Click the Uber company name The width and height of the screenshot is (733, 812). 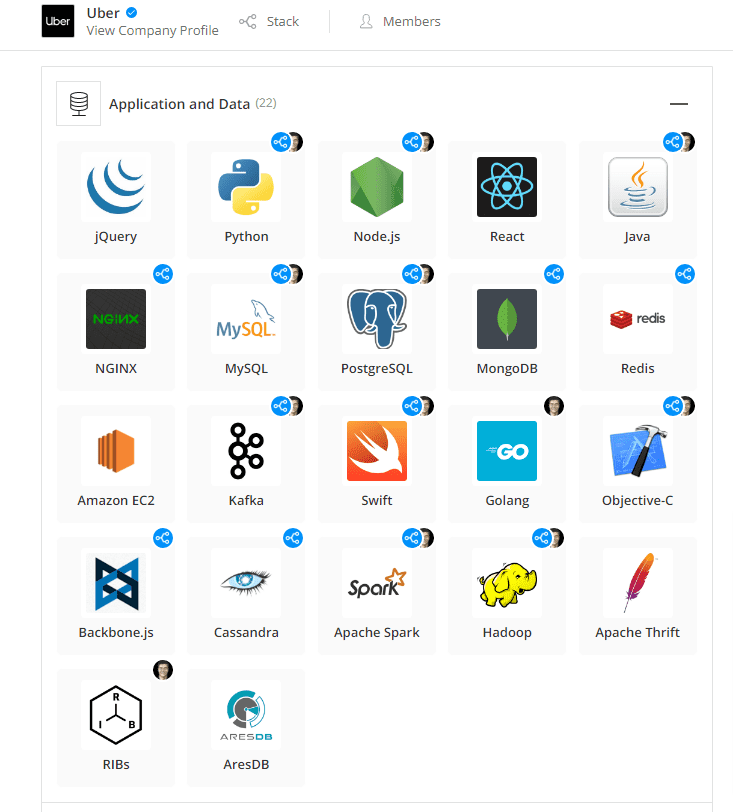coord(103,13)
